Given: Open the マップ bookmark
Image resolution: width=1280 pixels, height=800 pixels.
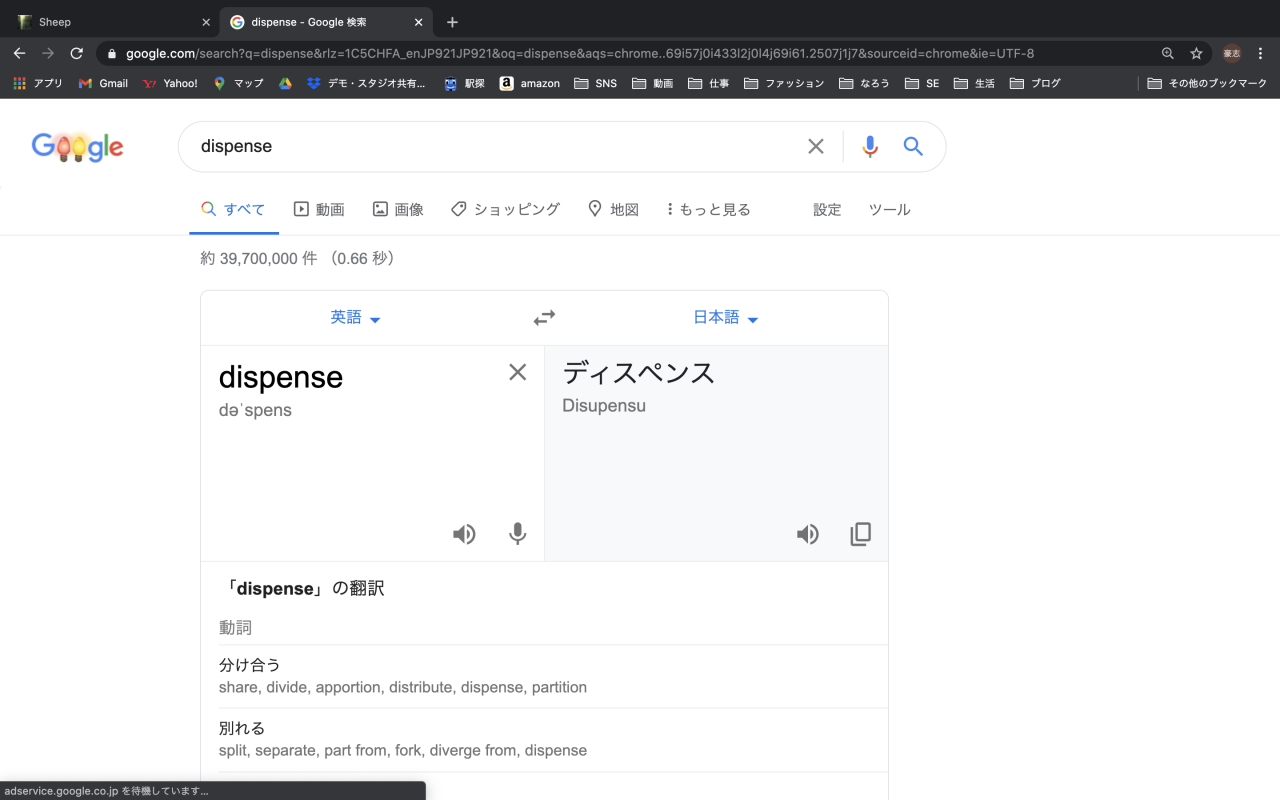Looking at the screenshot, I should click(238, 83).
